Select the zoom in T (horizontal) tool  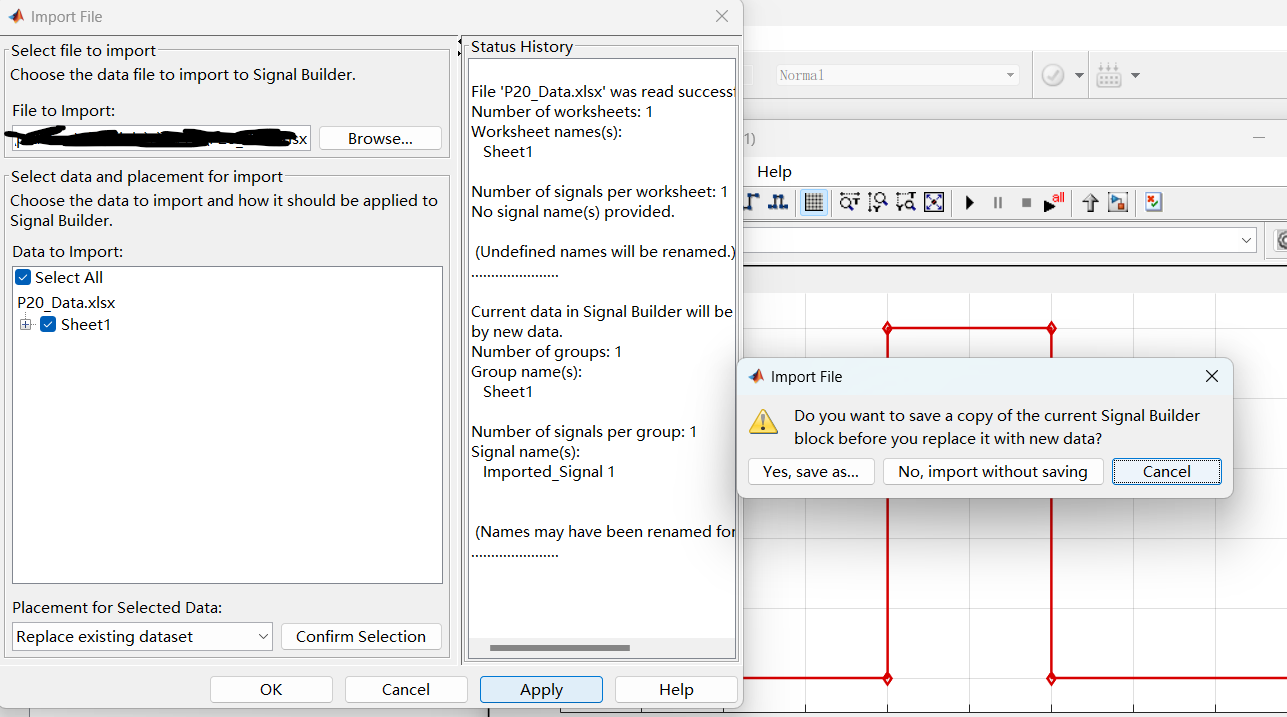tap(849, 203)
